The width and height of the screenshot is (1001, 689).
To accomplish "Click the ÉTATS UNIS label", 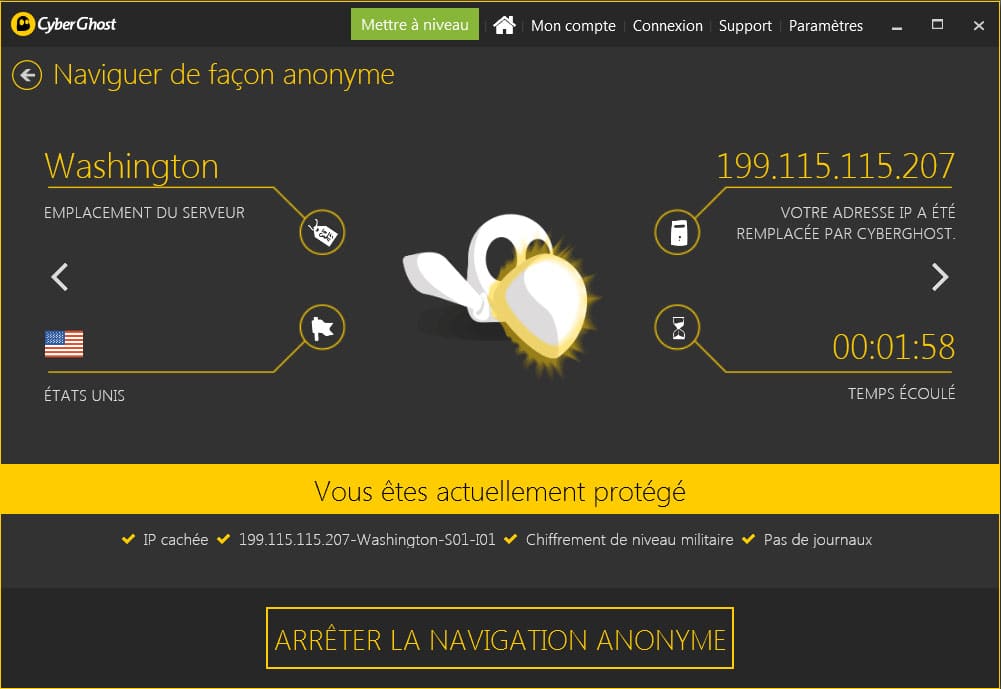I will click(x=84, y=395).
